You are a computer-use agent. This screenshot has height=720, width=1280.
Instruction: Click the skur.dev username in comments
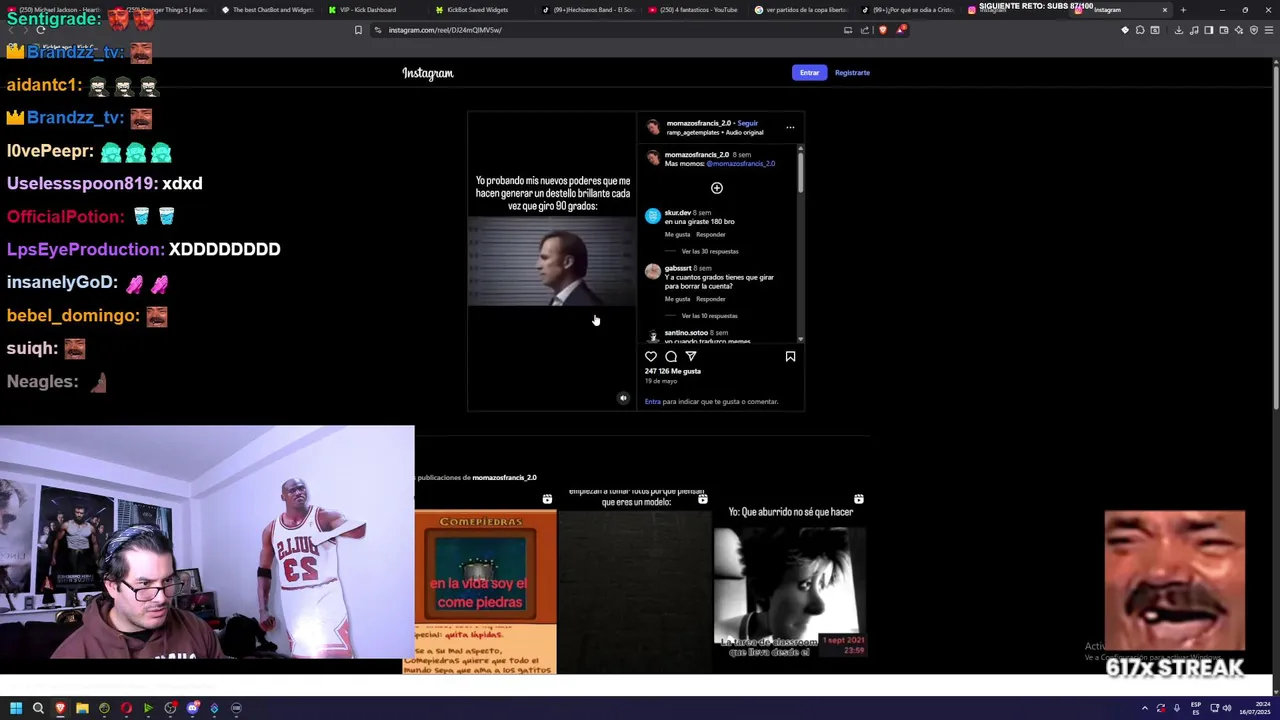point(678,212)
